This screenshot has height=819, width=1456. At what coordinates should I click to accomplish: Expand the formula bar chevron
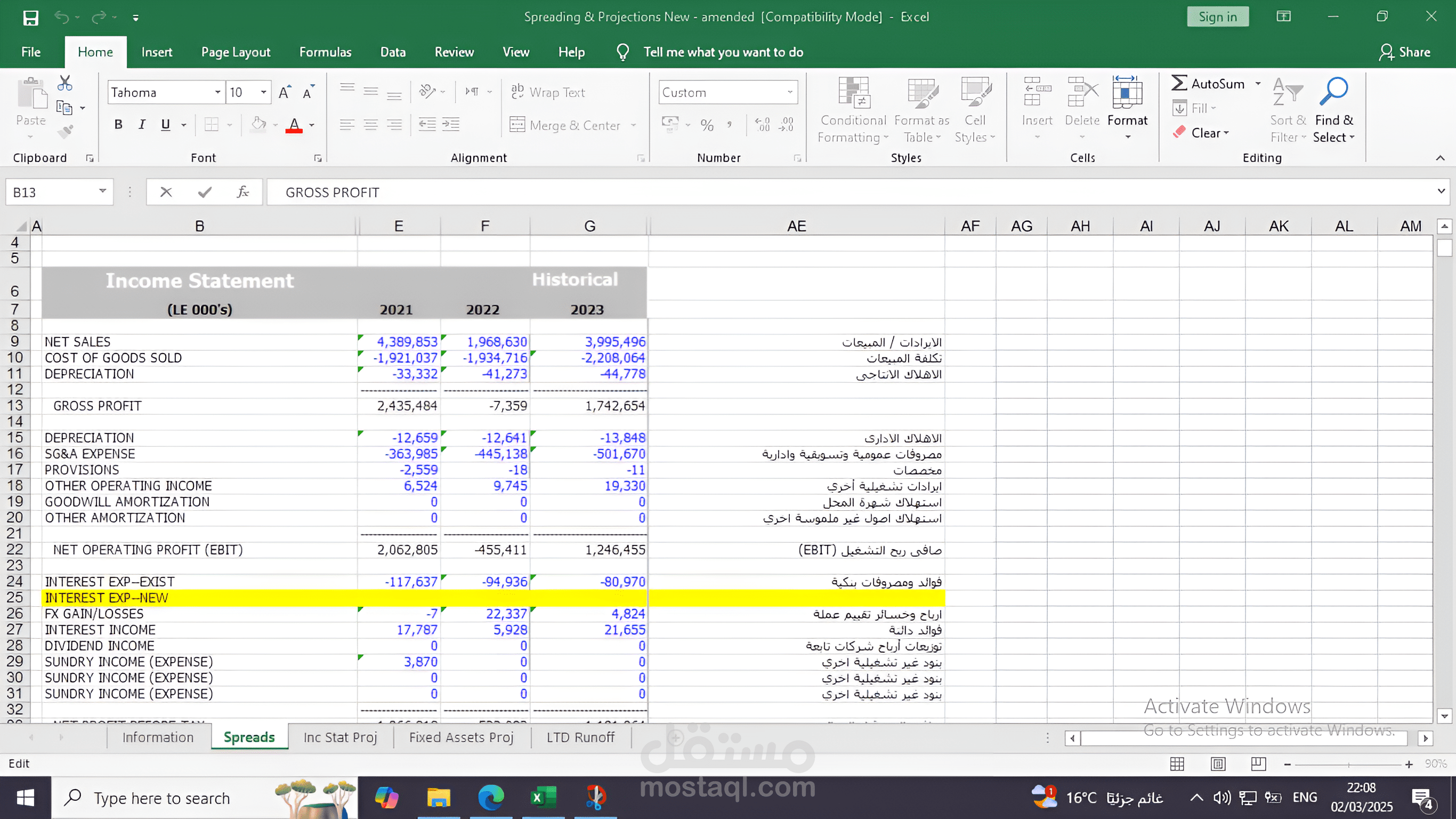pos(1441,191)
